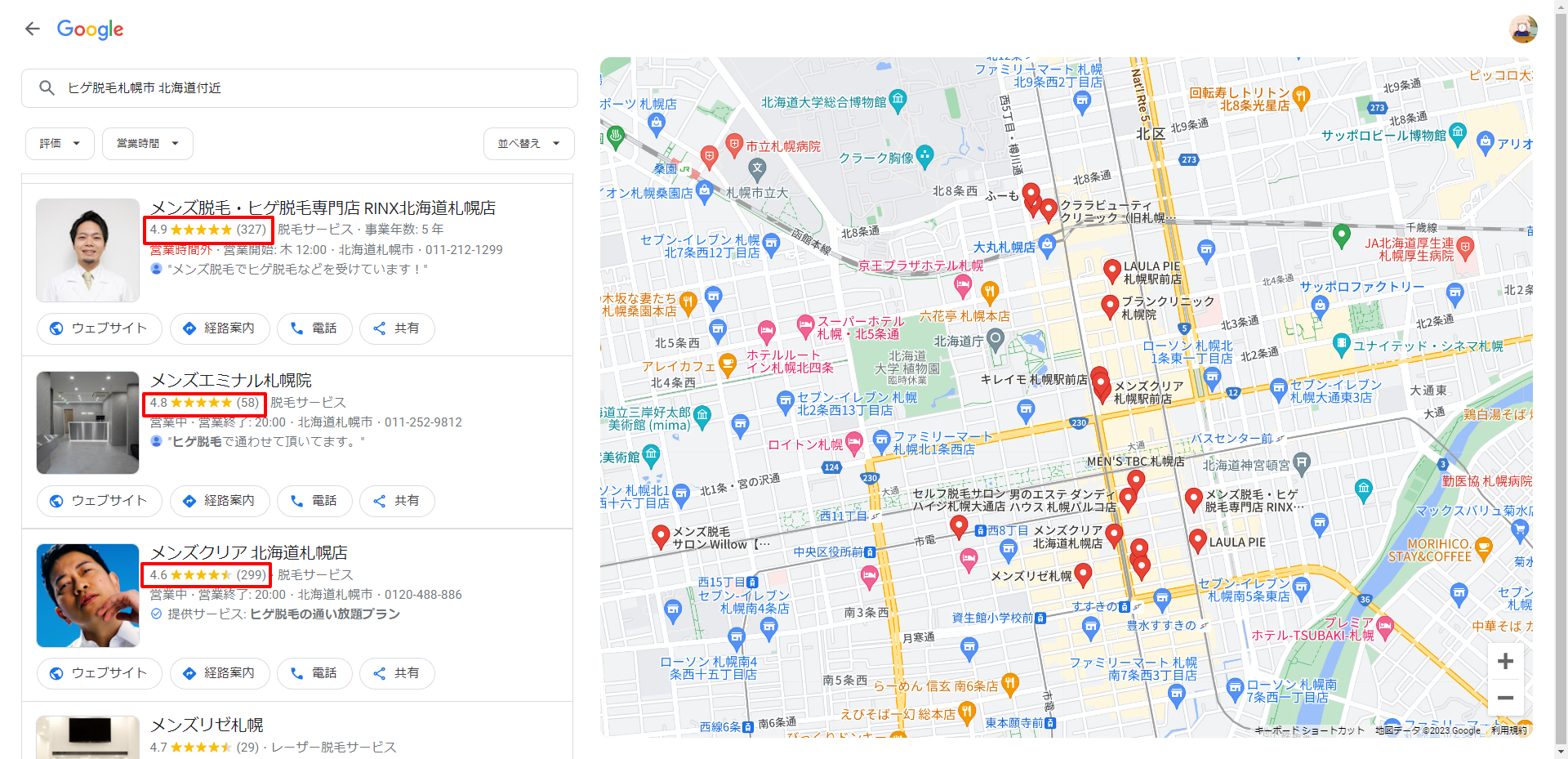Open the 営業時間 hours filter dropdown

[x=148, y=144]
